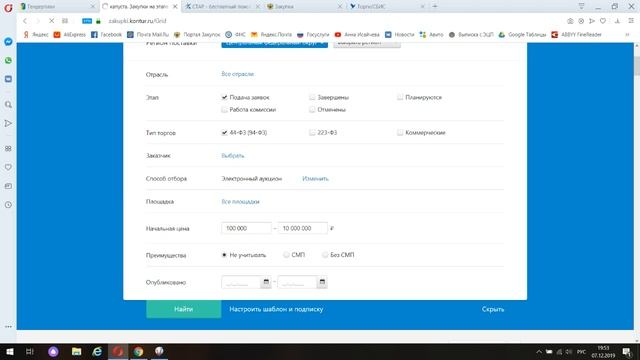Open Easy Setup panel icon

coord(631,21)
